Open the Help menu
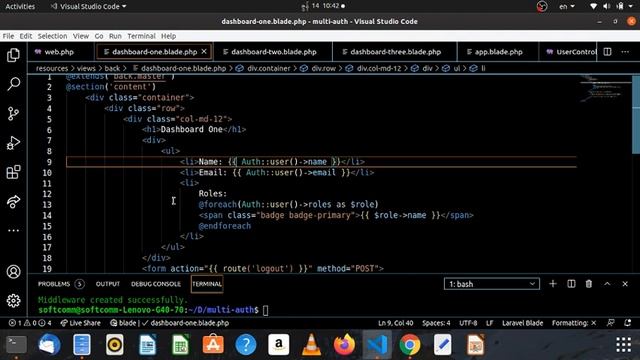The image size is (640, 360). point(168,36)
